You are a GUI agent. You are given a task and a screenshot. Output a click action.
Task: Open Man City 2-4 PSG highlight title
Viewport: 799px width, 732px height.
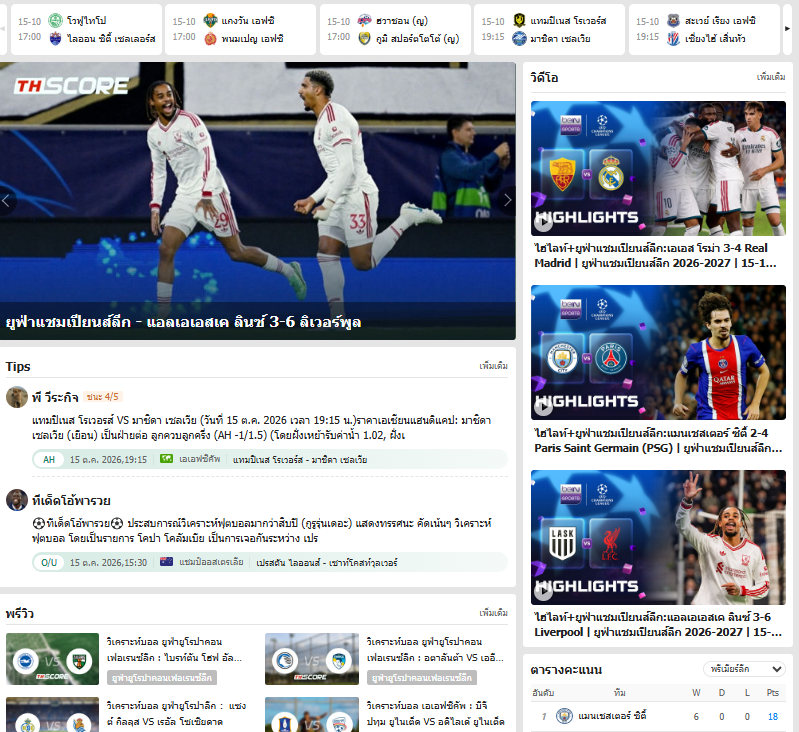pyautogui.click(x=658, y=440)
